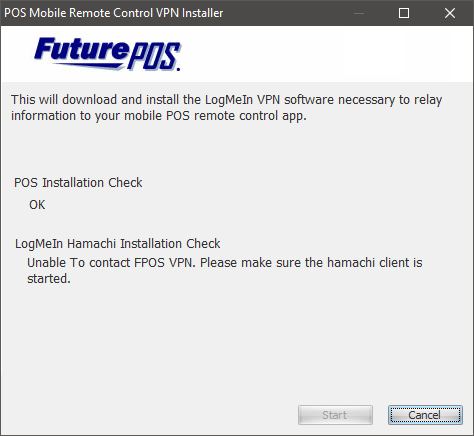Click the OK status under POS check

(37, 205)
